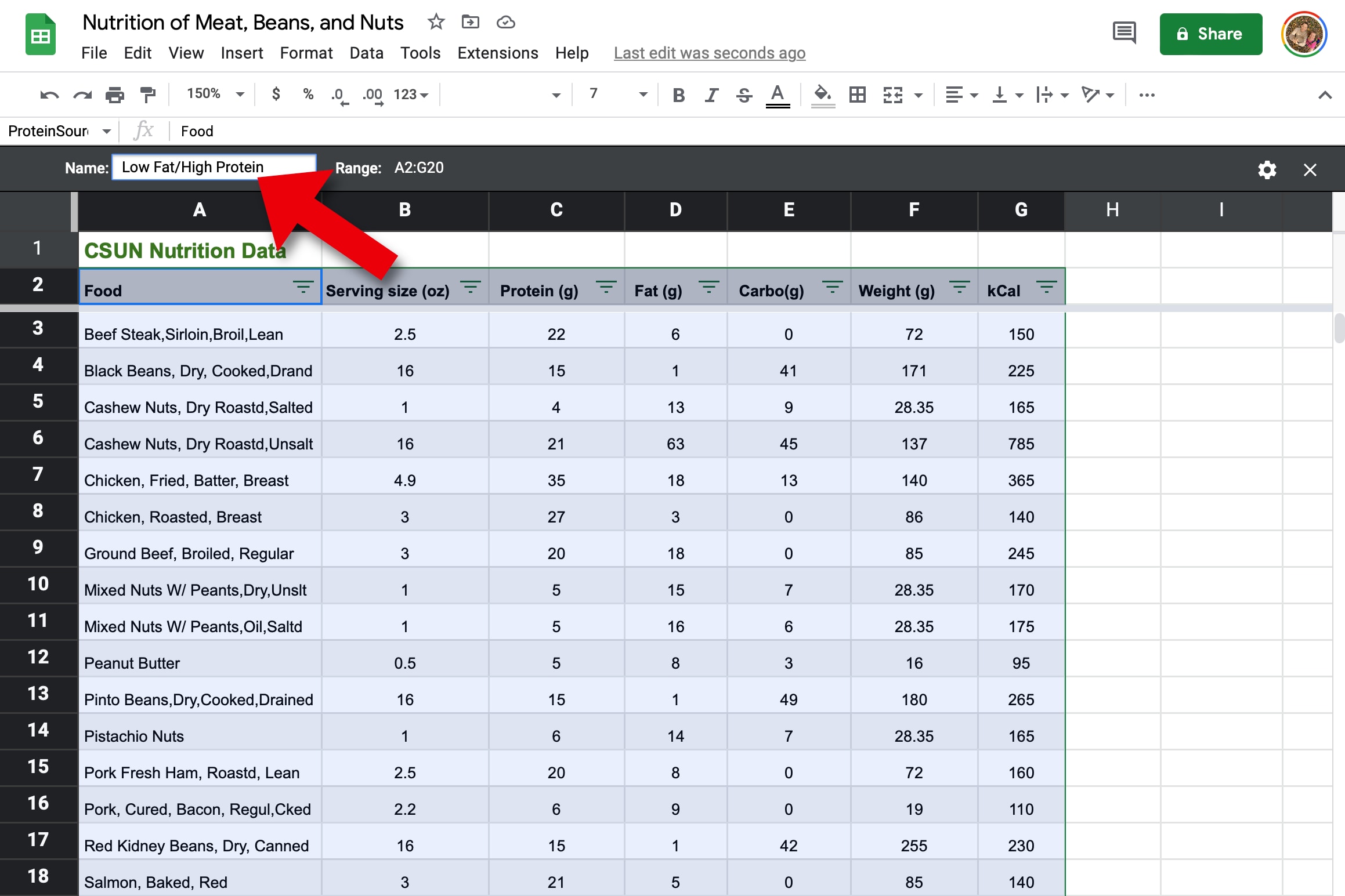Decrease decimal places icon
1345x896 pixels.
click(339, 95)
